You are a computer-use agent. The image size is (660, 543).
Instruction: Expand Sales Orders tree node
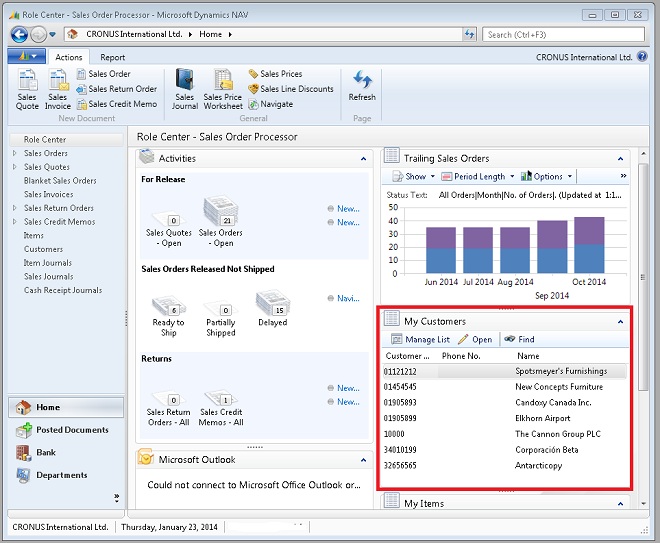point(14,154)
